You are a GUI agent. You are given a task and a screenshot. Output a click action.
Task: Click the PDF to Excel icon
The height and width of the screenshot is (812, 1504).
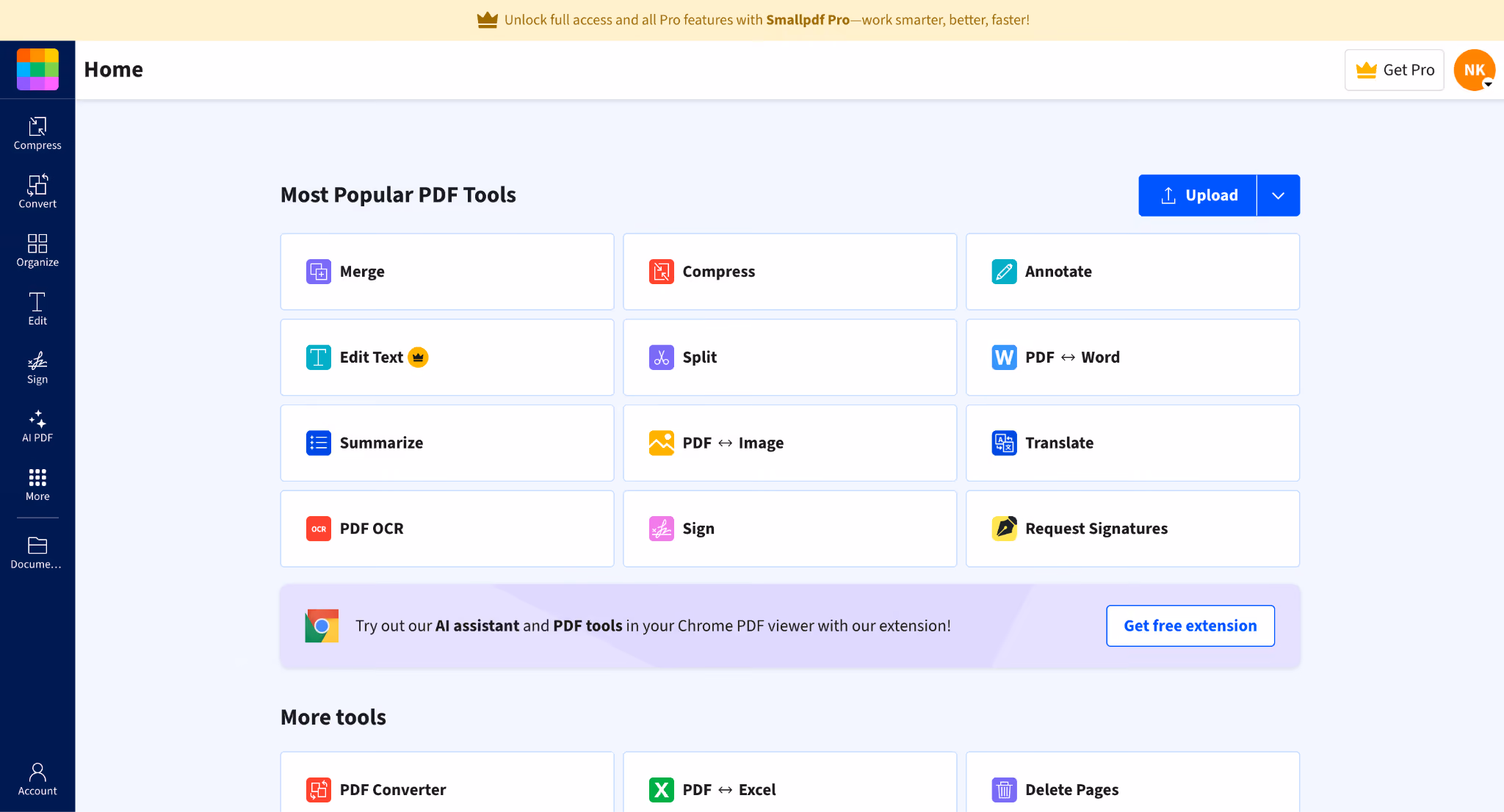662,790
